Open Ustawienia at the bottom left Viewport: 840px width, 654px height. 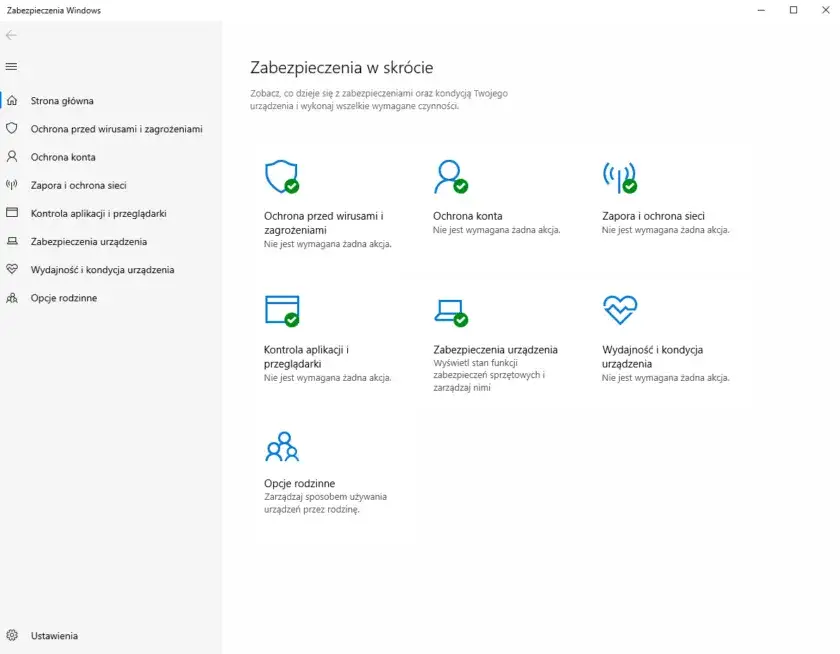(52, 635)
